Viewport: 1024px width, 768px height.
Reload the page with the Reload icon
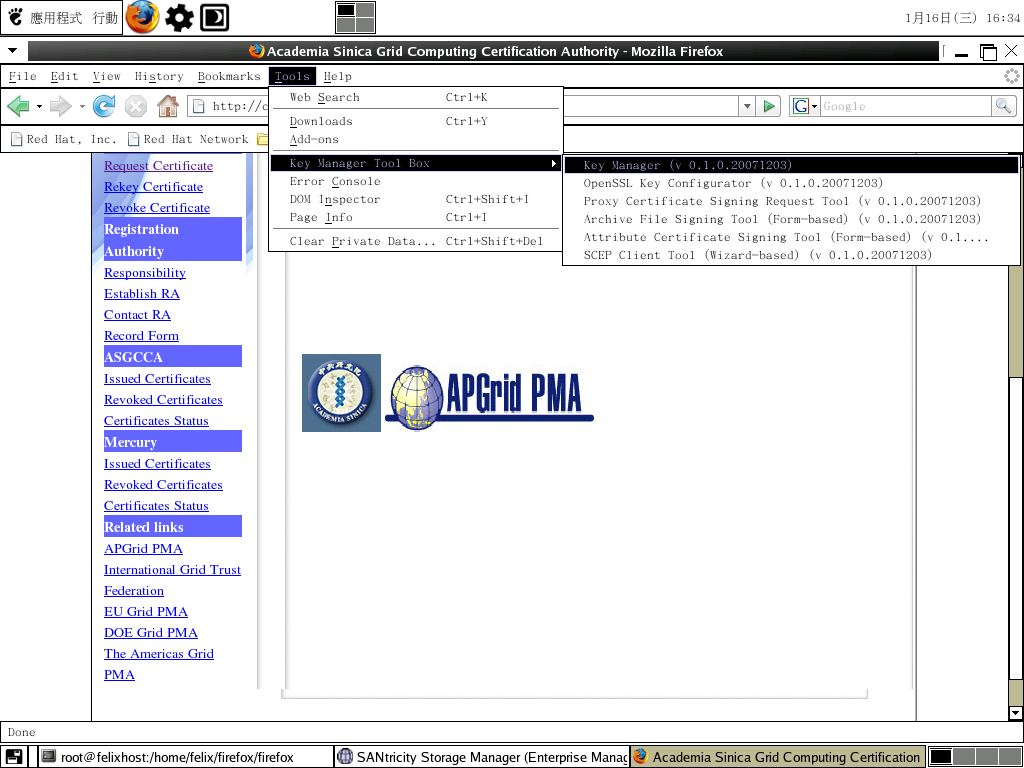tap(104, 106)
